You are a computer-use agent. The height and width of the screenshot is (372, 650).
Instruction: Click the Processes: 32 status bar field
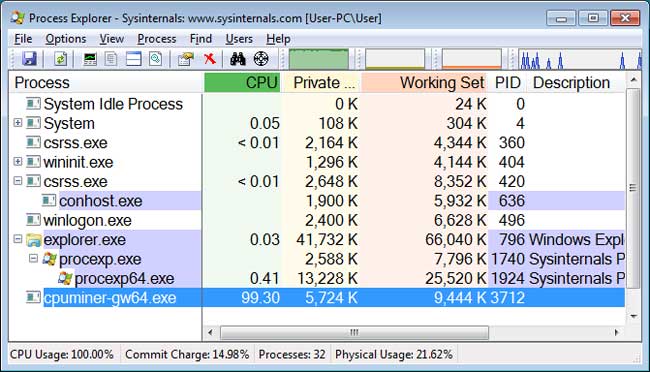(292, 355)
